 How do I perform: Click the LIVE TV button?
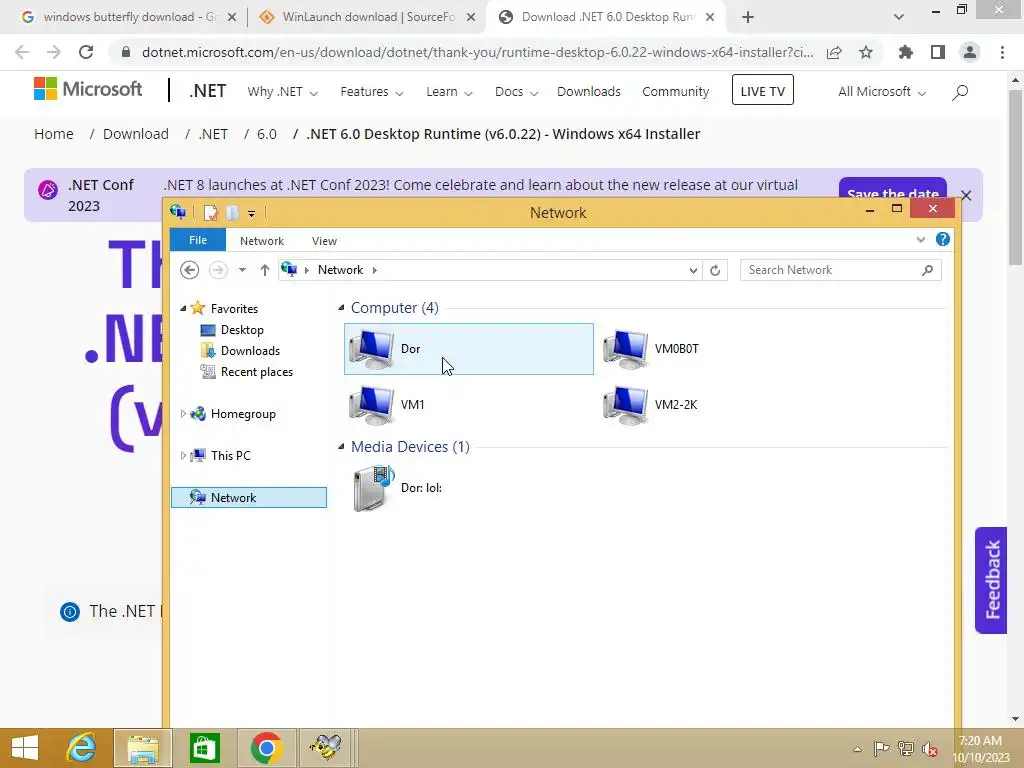pyautogui.click(x=763, y=90)
